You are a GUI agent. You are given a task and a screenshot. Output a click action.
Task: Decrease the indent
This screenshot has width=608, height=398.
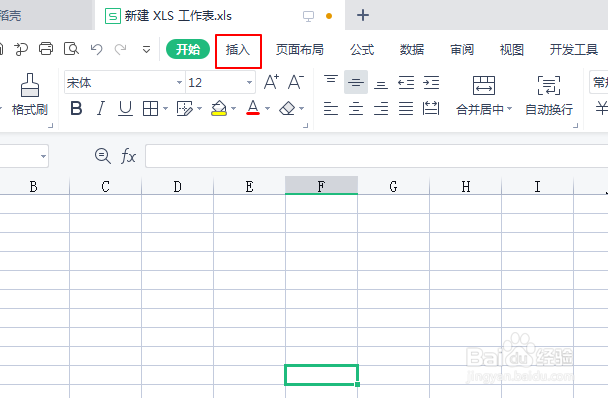click(406, 82)
